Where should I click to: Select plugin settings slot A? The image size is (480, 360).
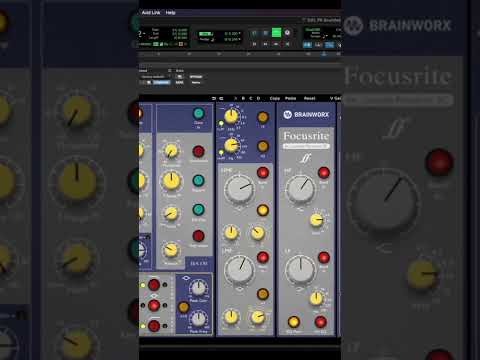pos(235,98)
